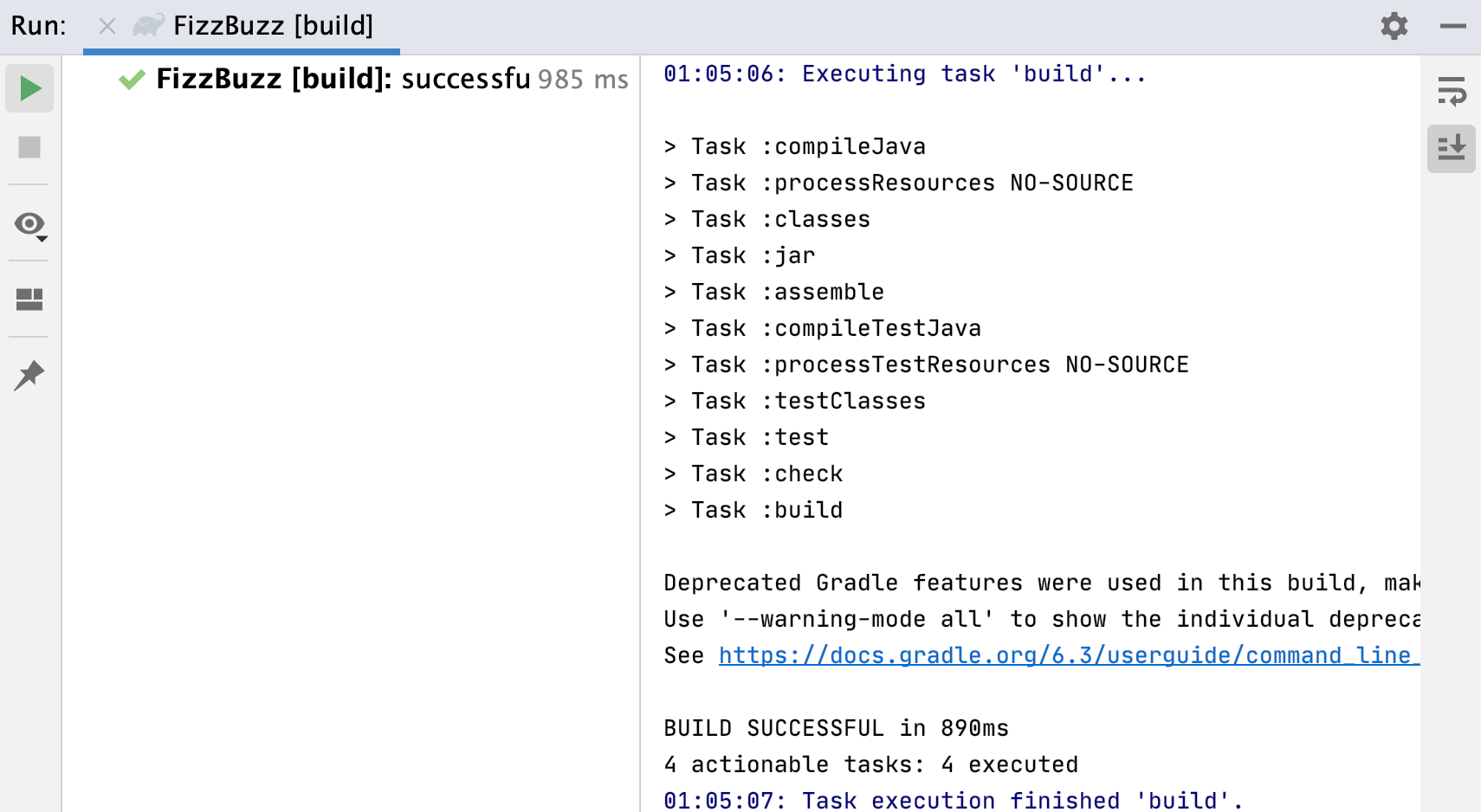Rerun the FizzBuzz build with the green play icon
Screen dimensions: 1481x812
coord(29,87)
